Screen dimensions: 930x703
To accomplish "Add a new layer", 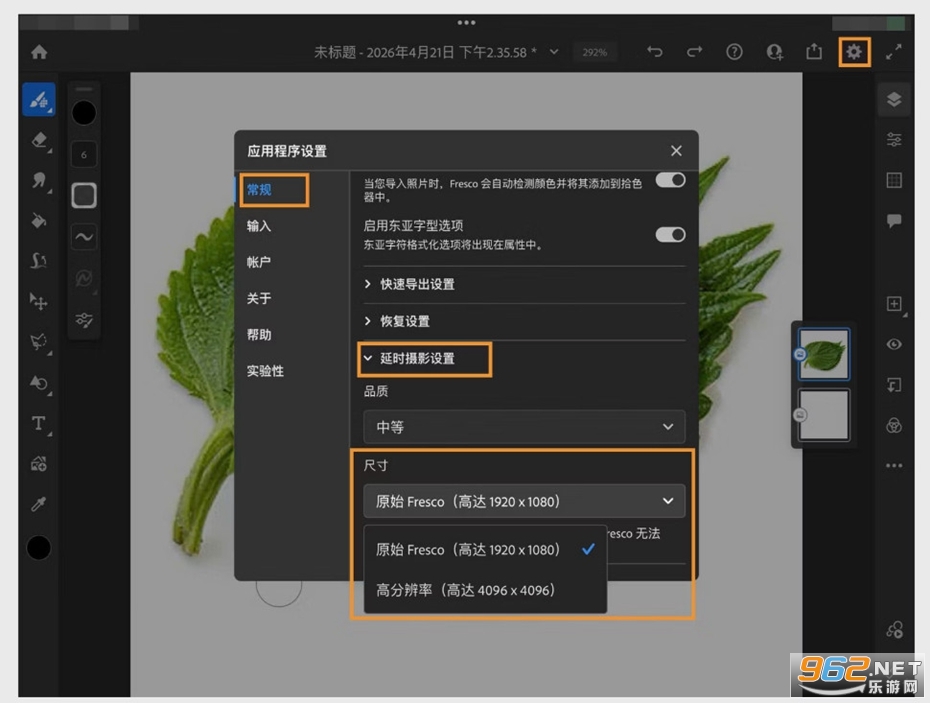I will point(894,304).
